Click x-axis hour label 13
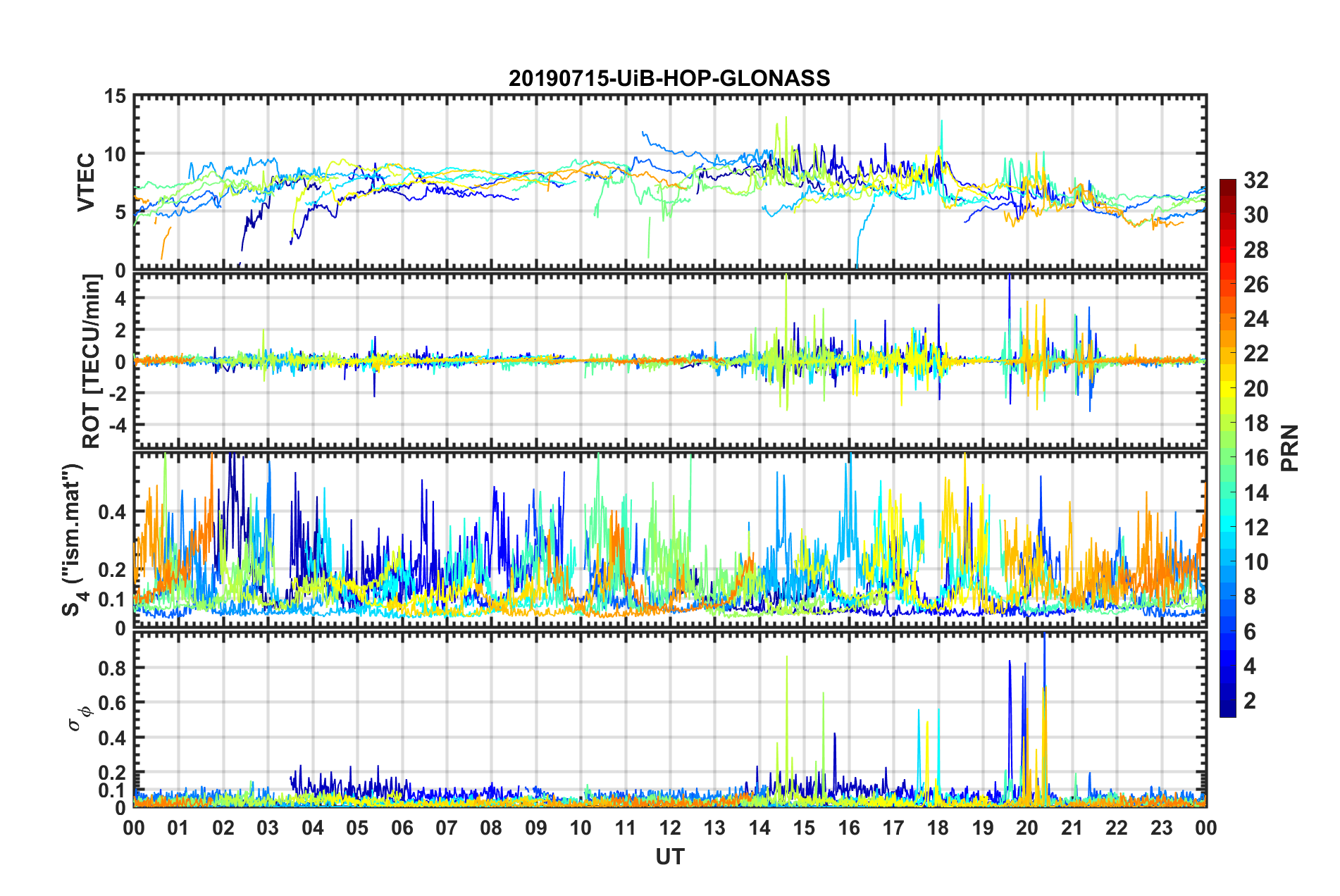 (x=714, y=828)
